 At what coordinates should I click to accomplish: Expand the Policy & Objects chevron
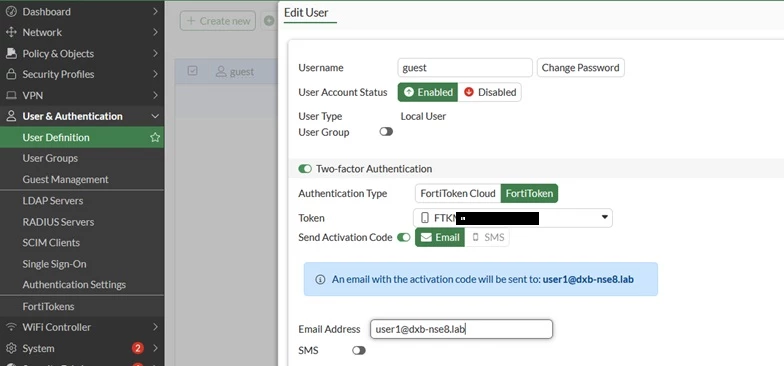click(x=156, y=53)
